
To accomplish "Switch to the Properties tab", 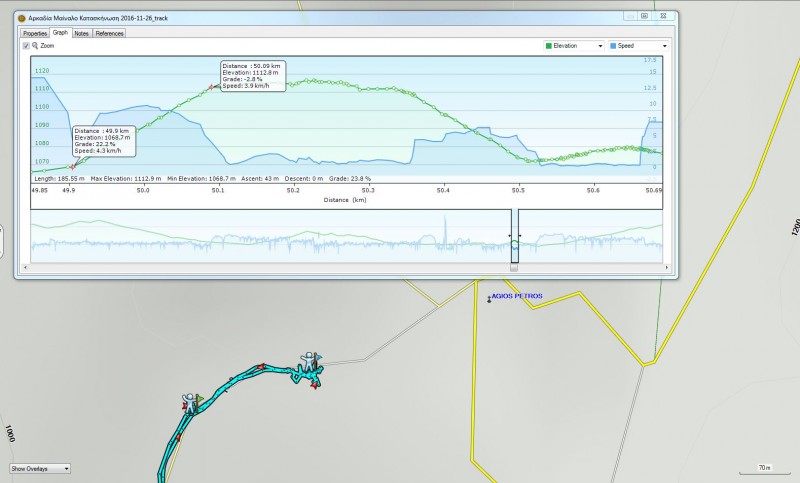I will (35, 33).
